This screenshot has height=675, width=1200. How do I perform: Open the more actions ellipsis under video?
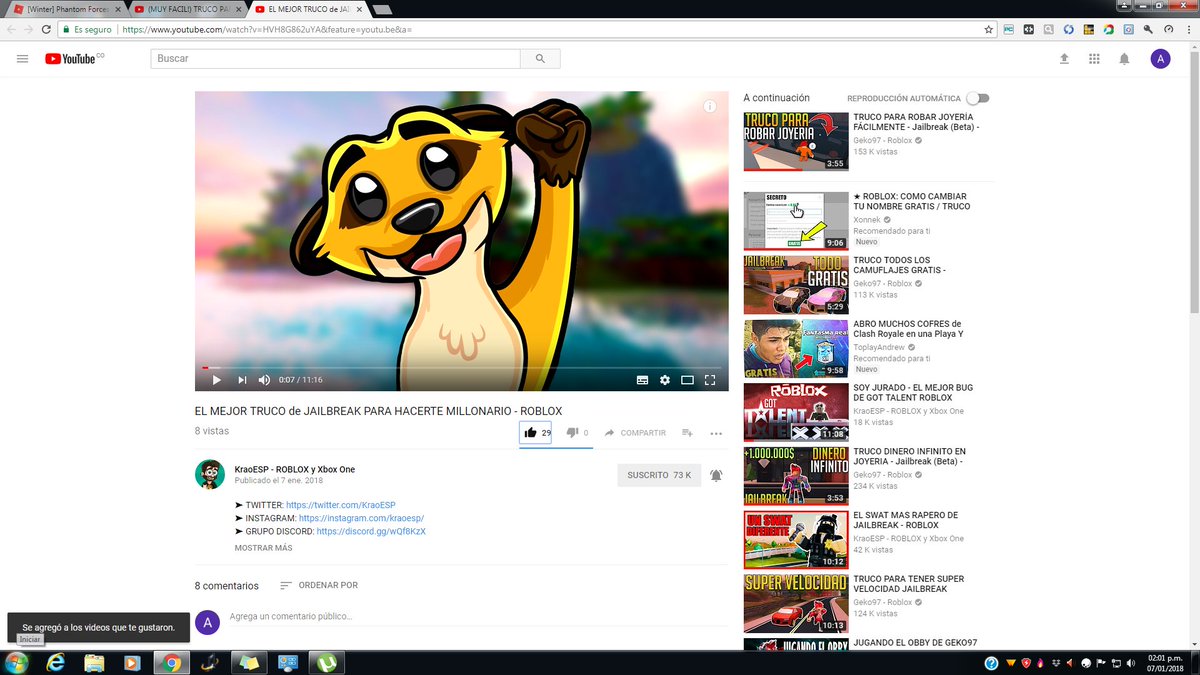(x=716, y=433)
